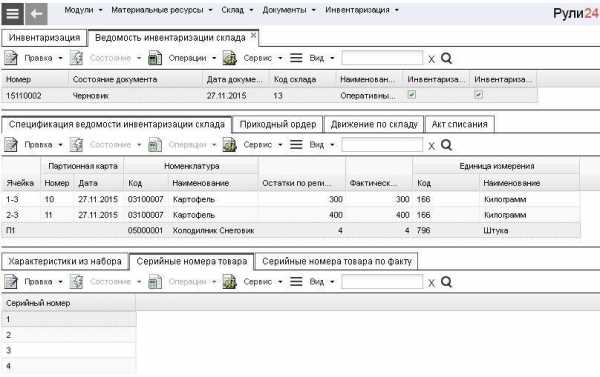Select the Холодильник Снеговик row
Screen dimensions: 600x377
point(291,230)
